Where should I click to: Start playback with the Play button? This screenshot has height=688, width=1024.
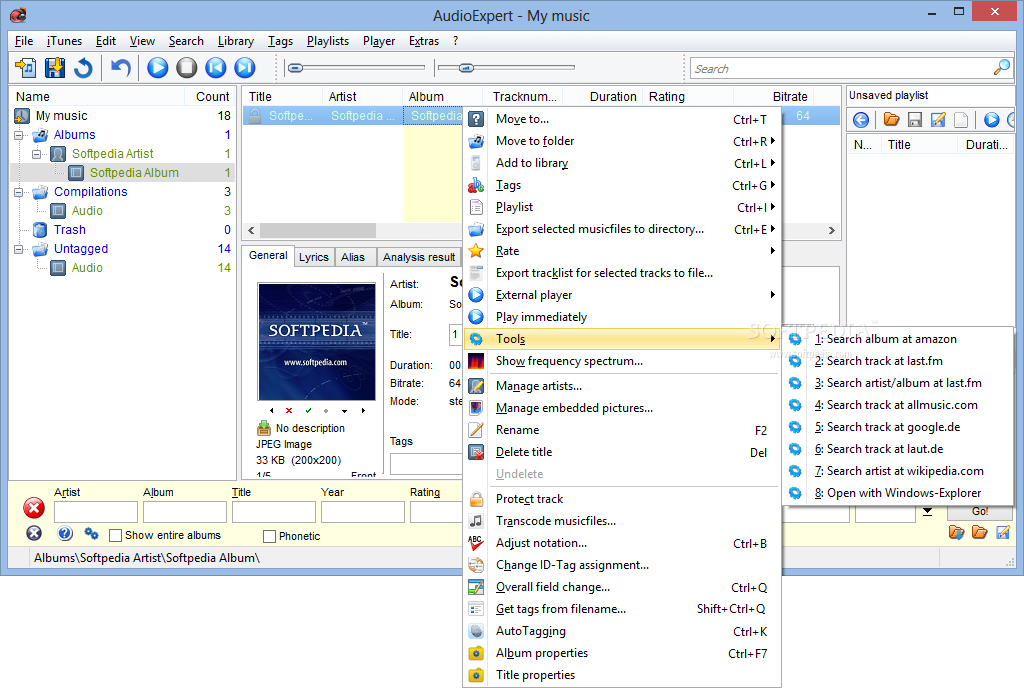coord(157,67)
